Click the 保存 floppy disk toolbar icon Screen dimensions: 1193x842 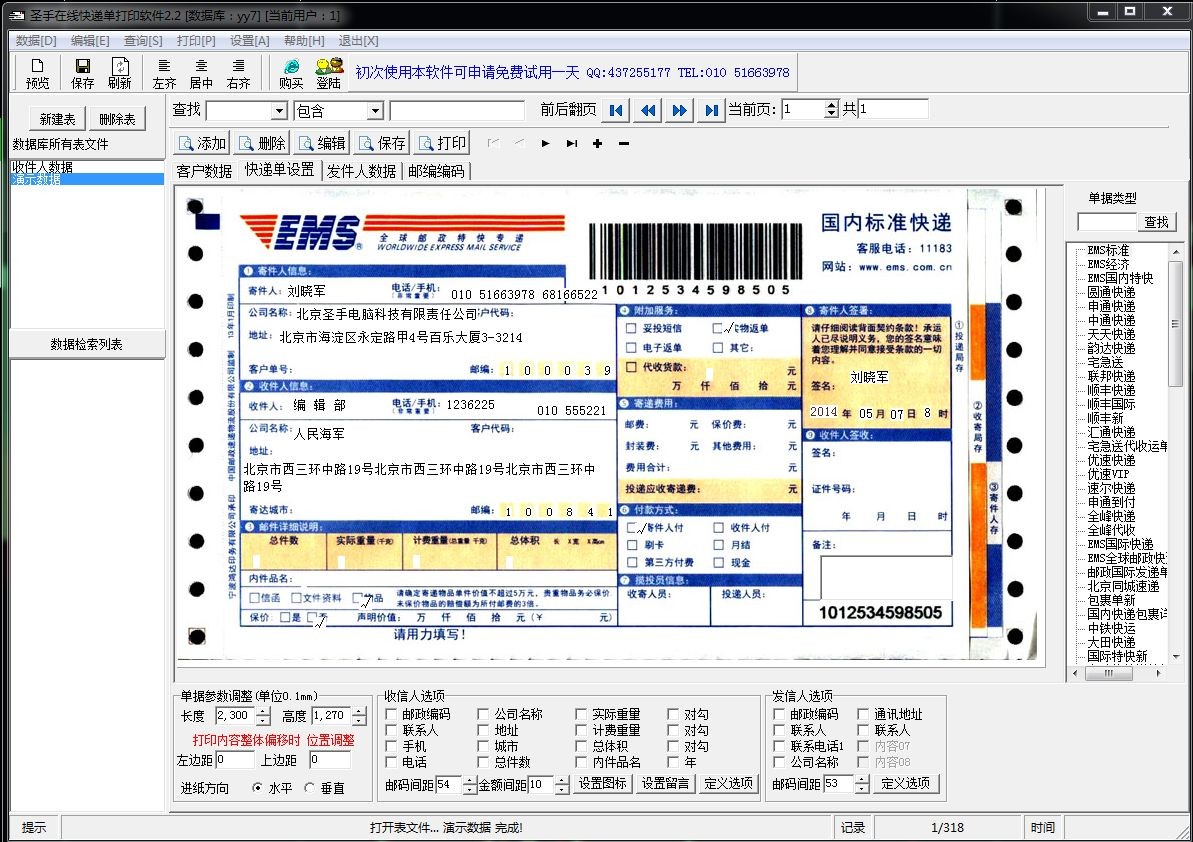(82, 73)
